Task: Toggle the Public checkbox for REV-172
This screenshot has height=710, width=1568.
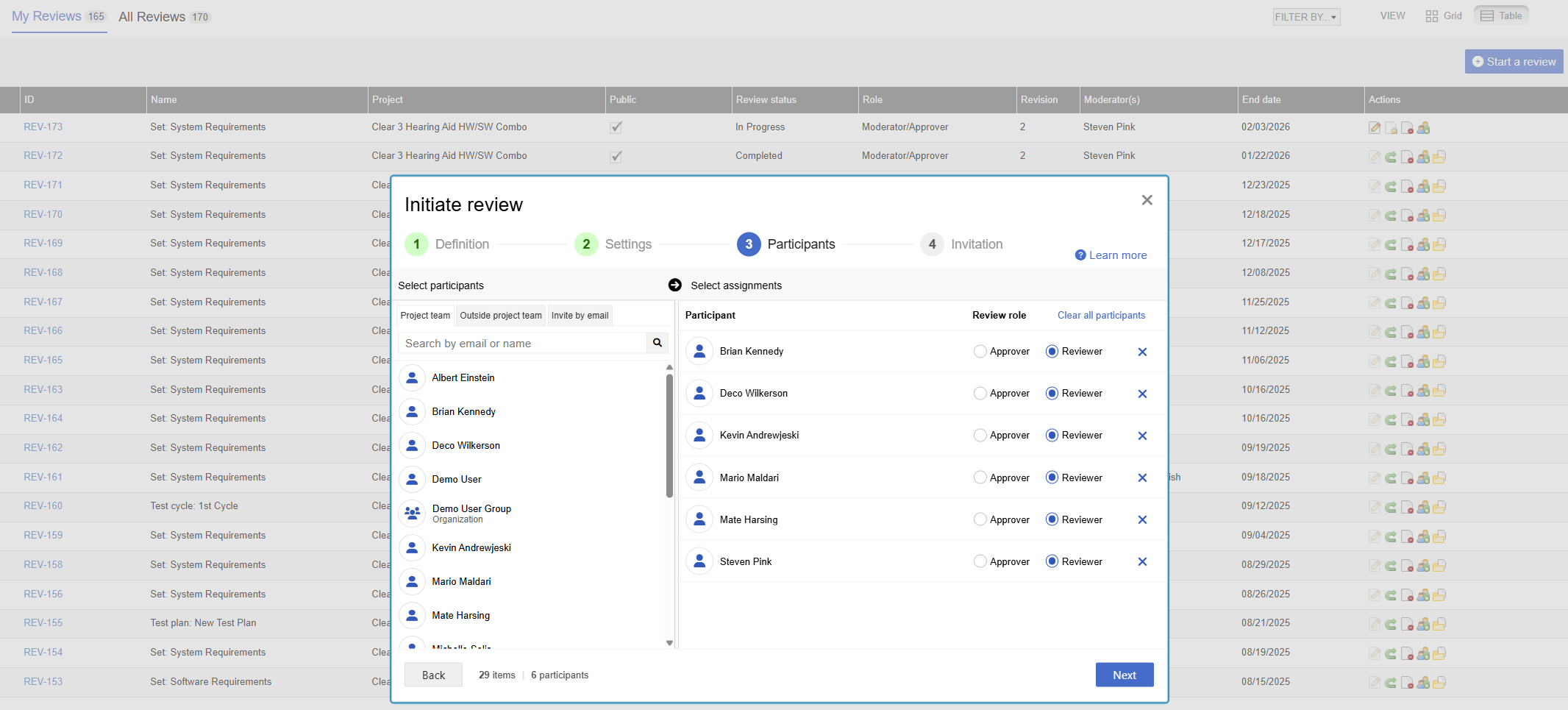Action: point(616,156)
